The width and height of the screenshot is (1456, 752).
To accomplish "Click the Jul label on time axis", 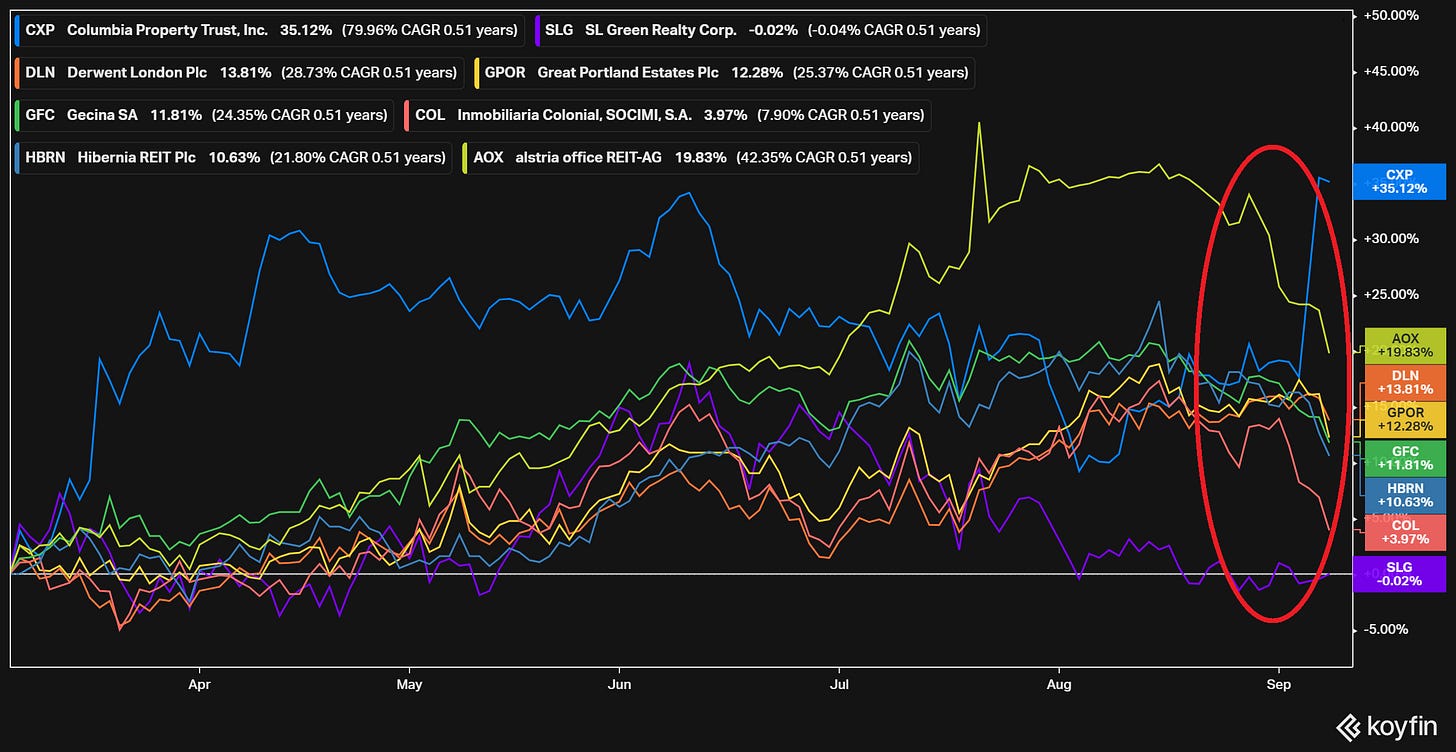I will 839,685.
